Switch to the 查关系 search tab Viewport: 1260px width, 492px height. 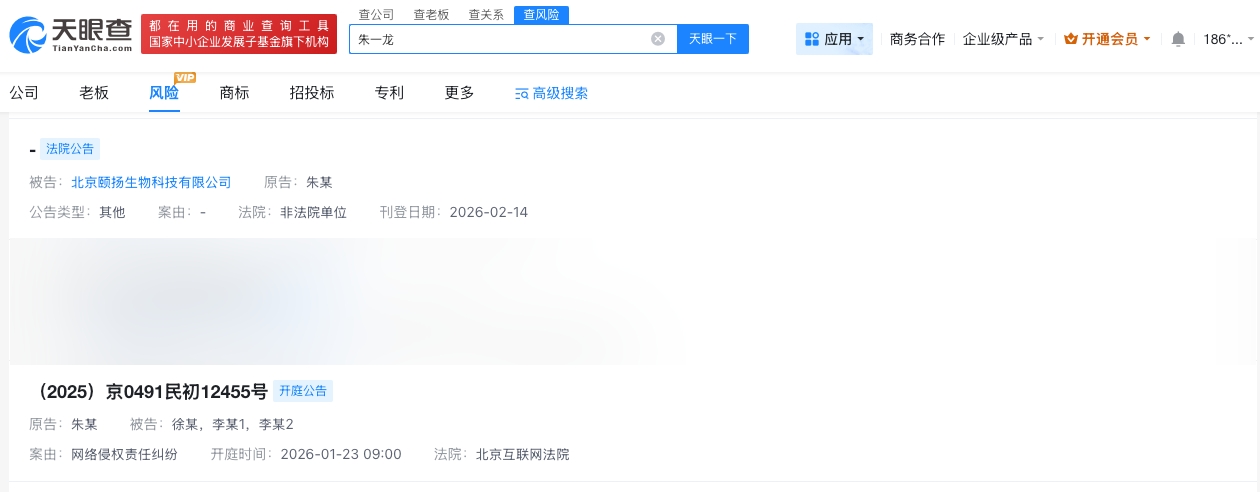point(486,15)
